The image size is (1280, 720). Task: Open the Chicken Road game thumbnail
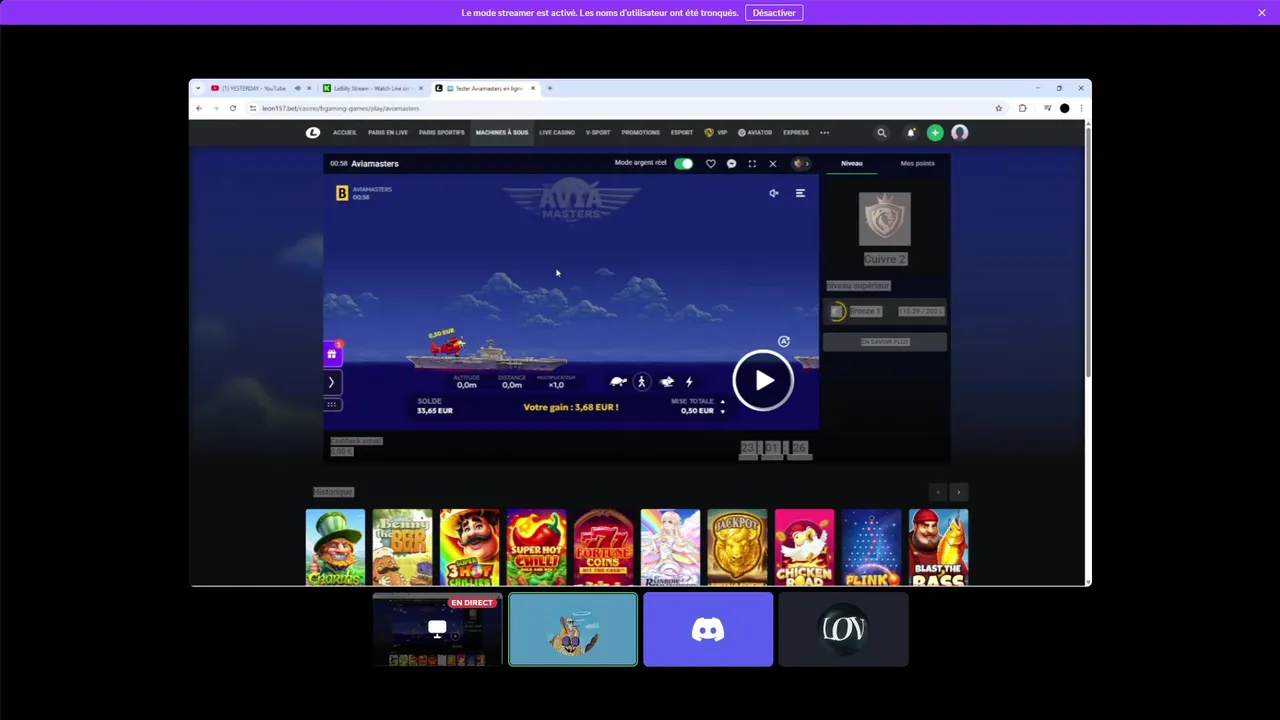pos(804,547)
